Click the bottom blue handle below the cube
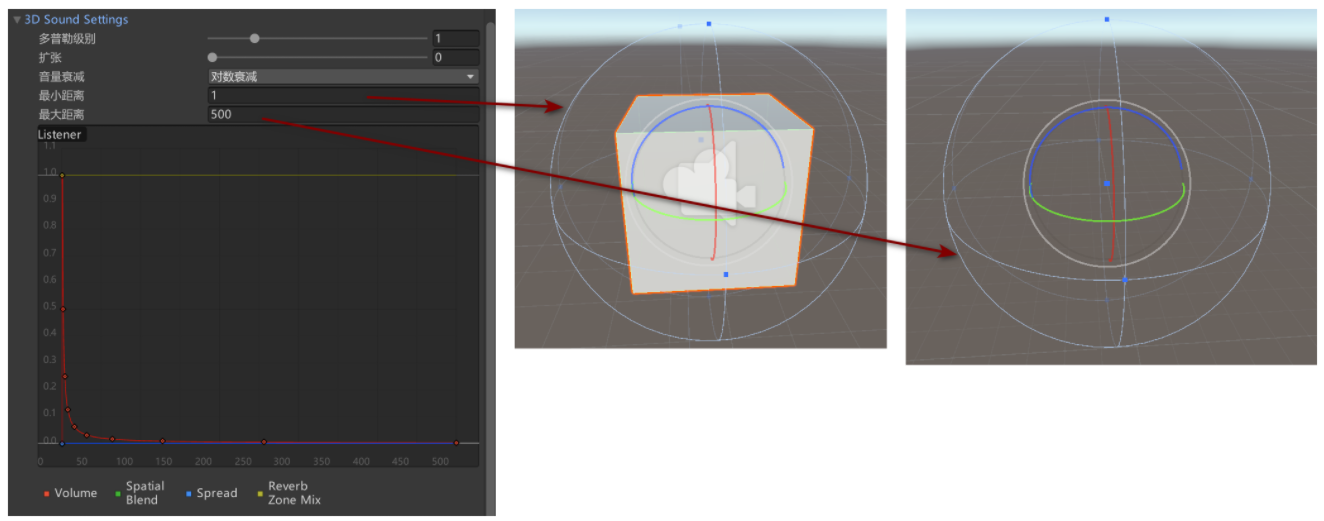This screenshot has height=521, width=1324. point(726,274)
